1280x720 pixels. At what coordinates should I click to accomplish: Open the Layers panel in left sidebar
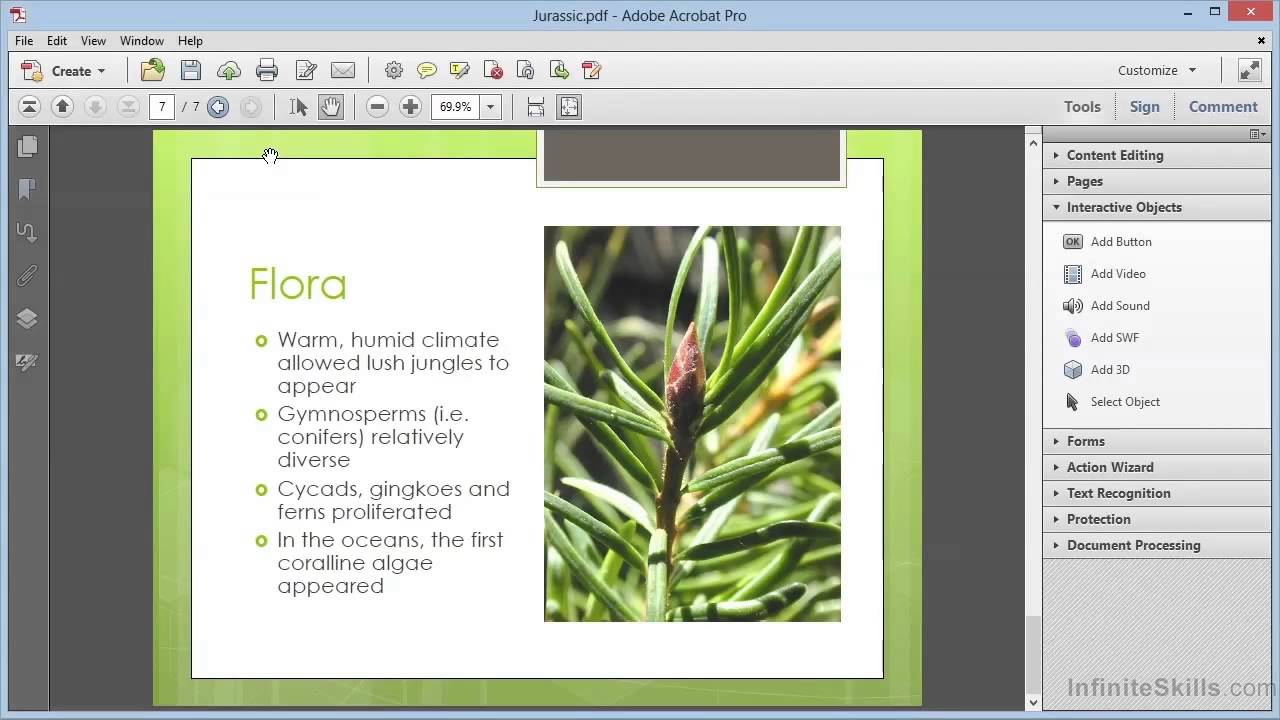click(x=27, y=318)
